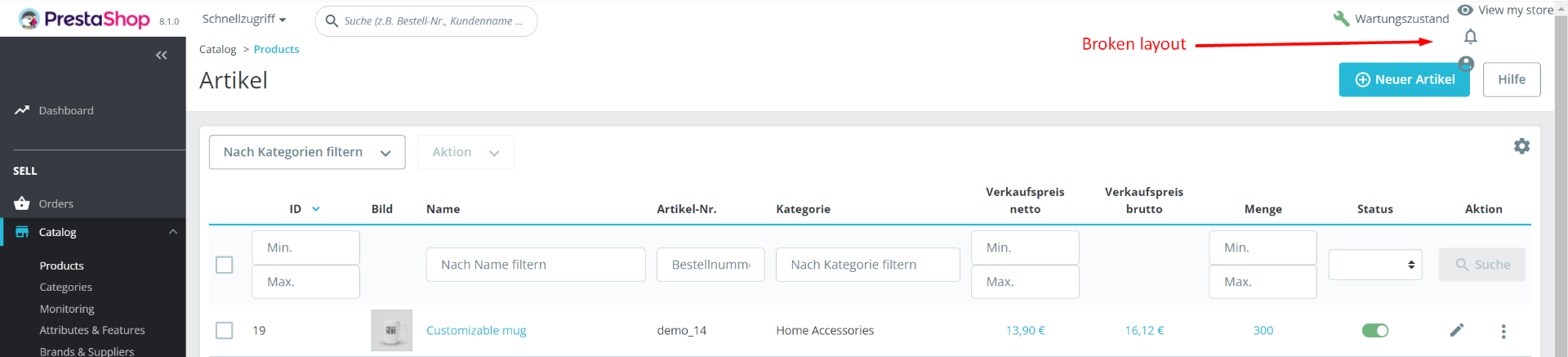Viewport: 1568px width, 357px height.
Task: Click the Neuer Artikel button
Action: [x=1404, y=79]
